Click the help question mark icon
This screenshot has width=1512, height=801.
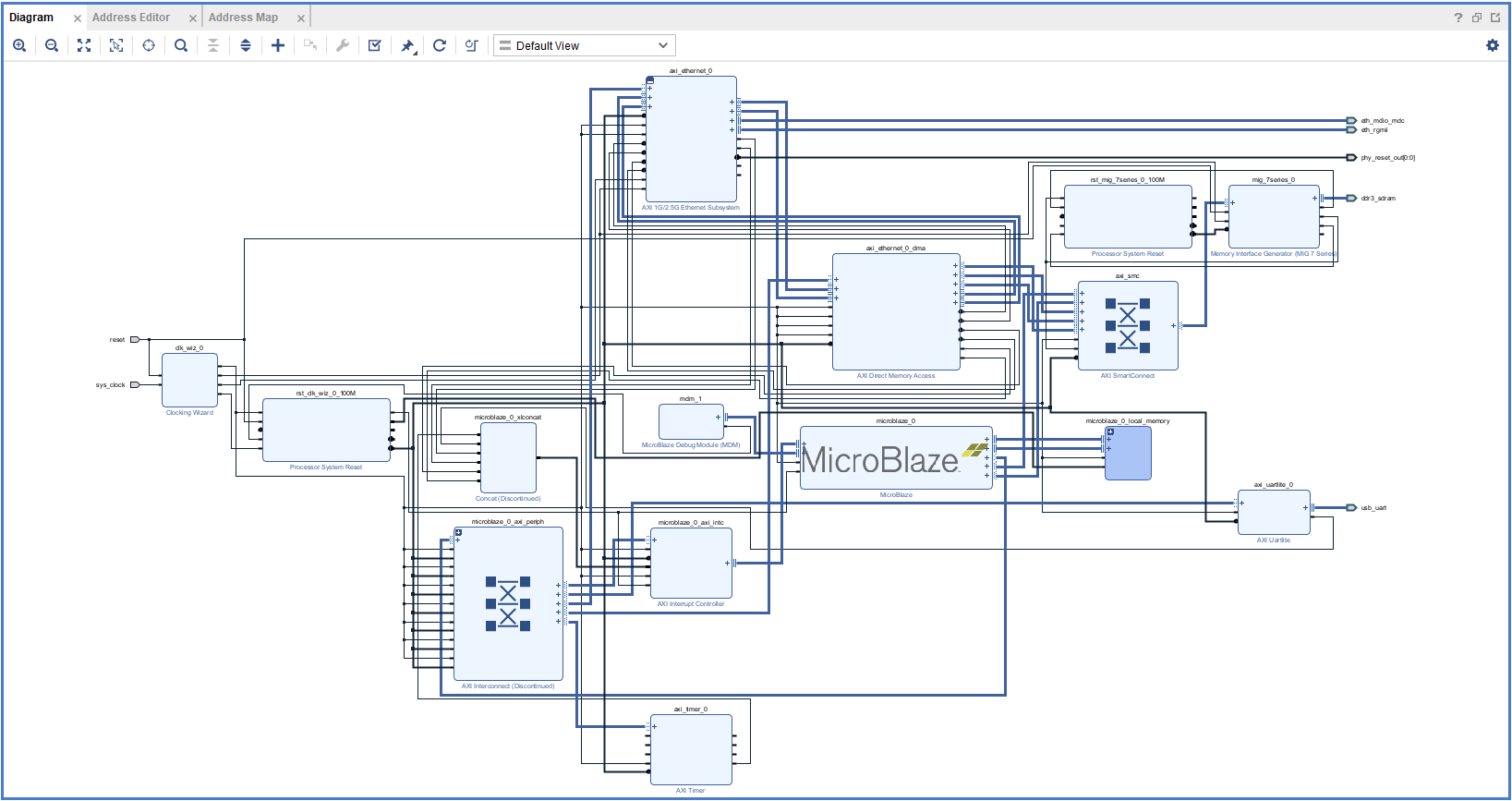1458,18
